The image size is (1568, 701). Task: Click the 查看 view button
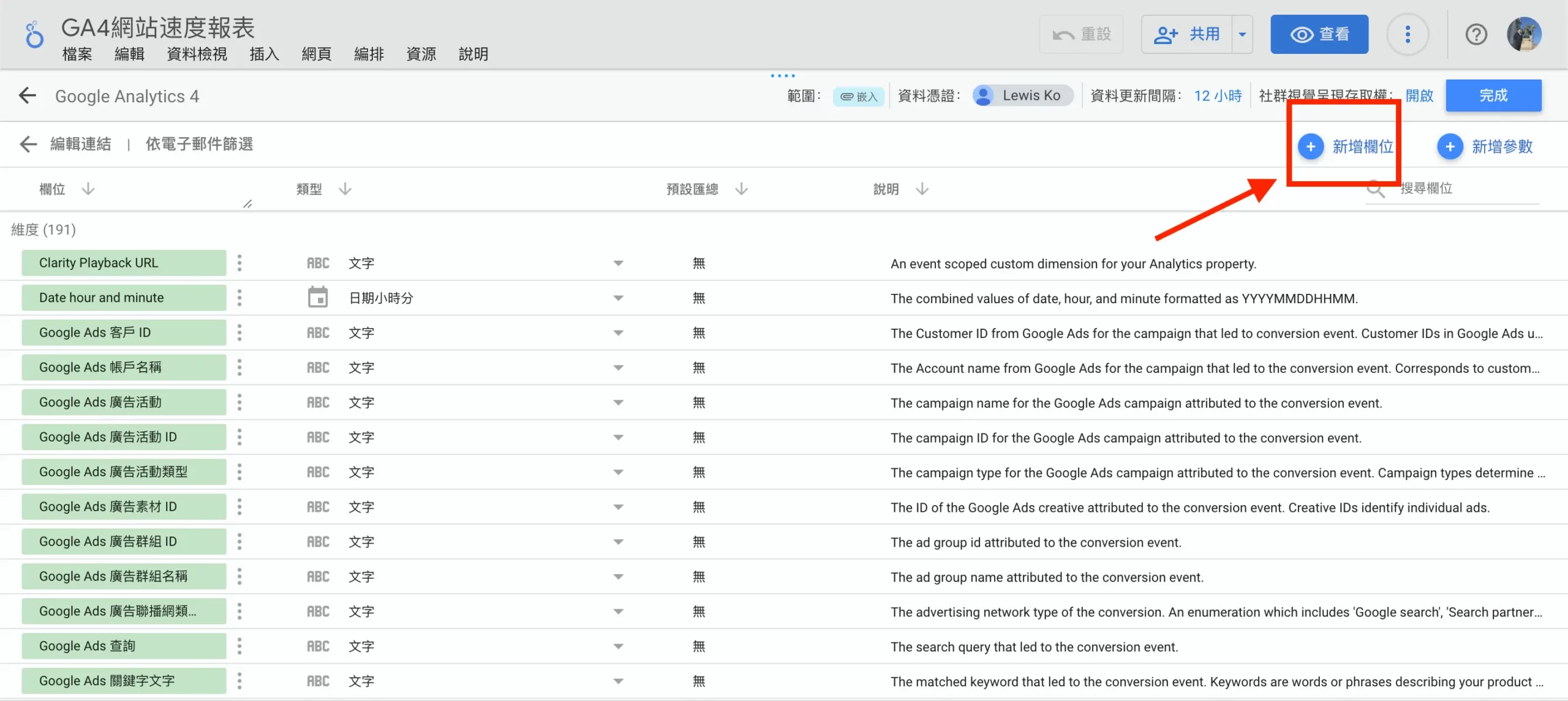point(1319,34)
